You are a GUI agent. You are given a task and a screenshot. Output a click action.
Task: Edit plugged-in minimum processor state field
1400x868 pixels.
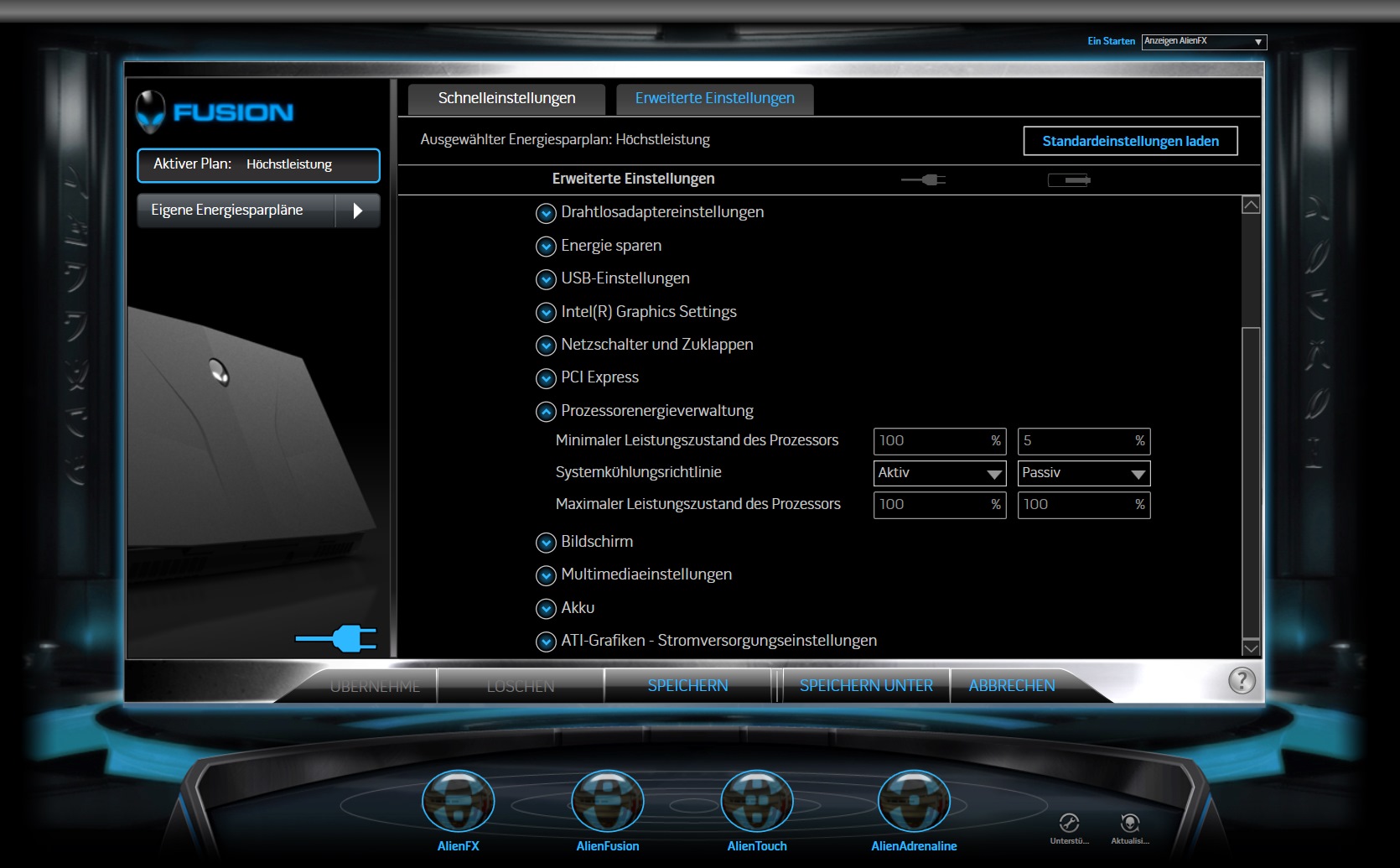[940, 441]
